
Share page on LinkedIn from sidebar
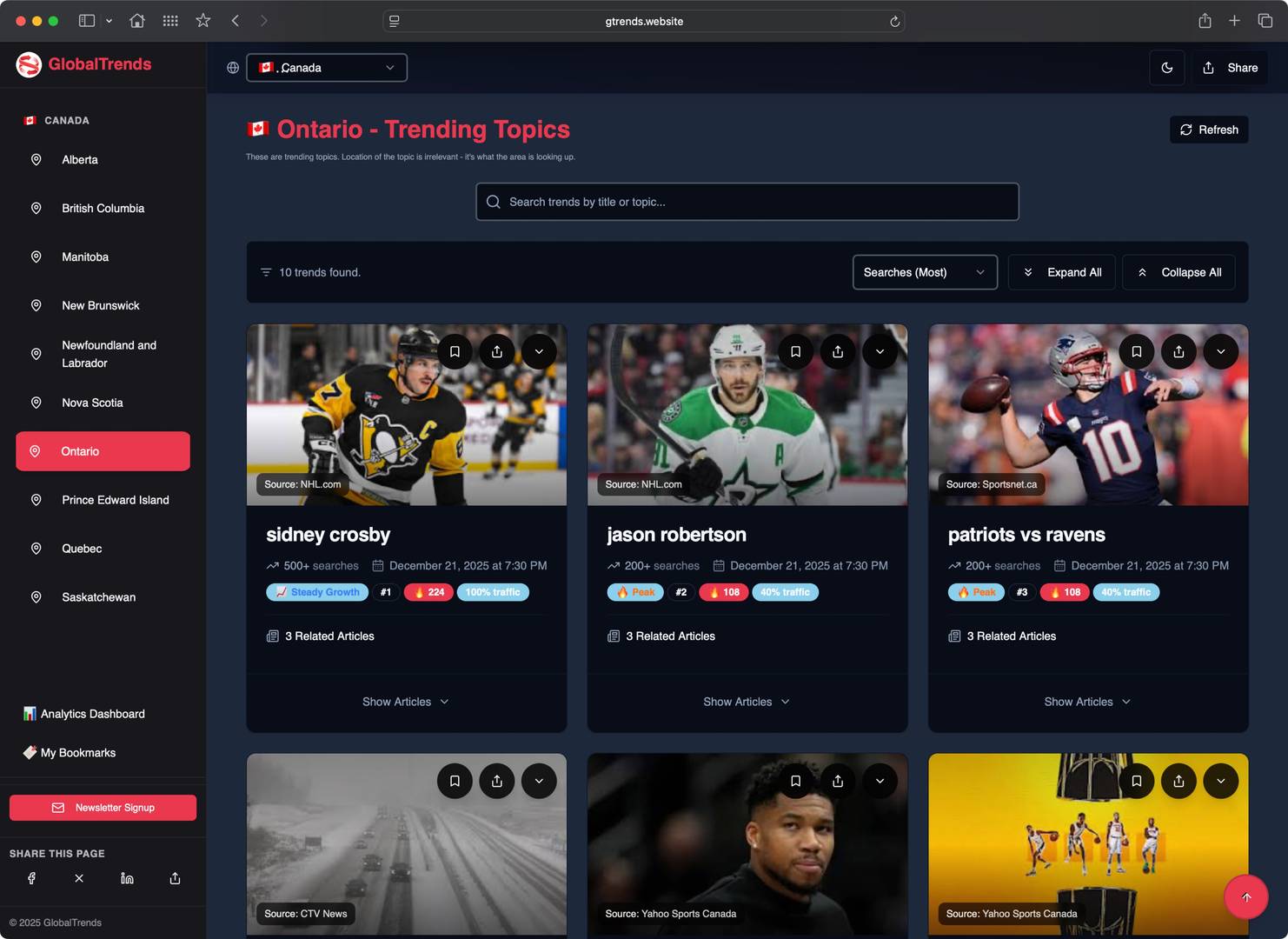tap(127, 878)
